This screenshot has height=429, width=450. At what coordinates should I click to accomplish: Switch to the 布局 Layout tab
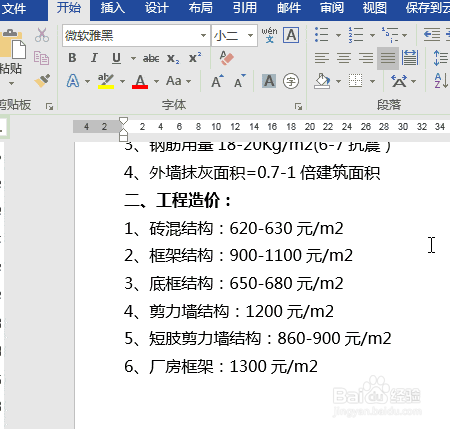tap(200, 8)
